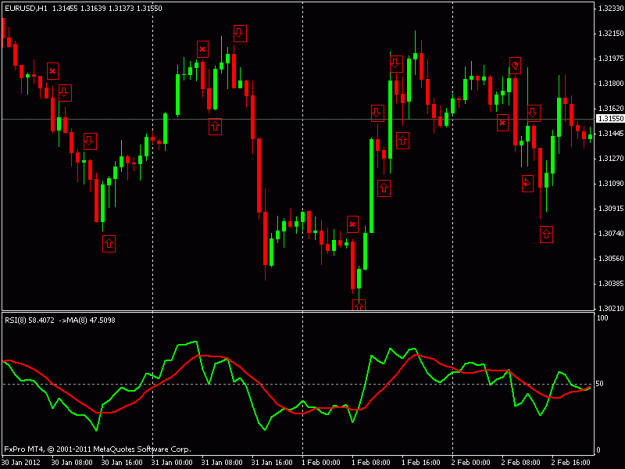The image size is (625, 469).
Task: Select the X marker near the 31 Jan 08:00 high
Action: pos(202,49)
